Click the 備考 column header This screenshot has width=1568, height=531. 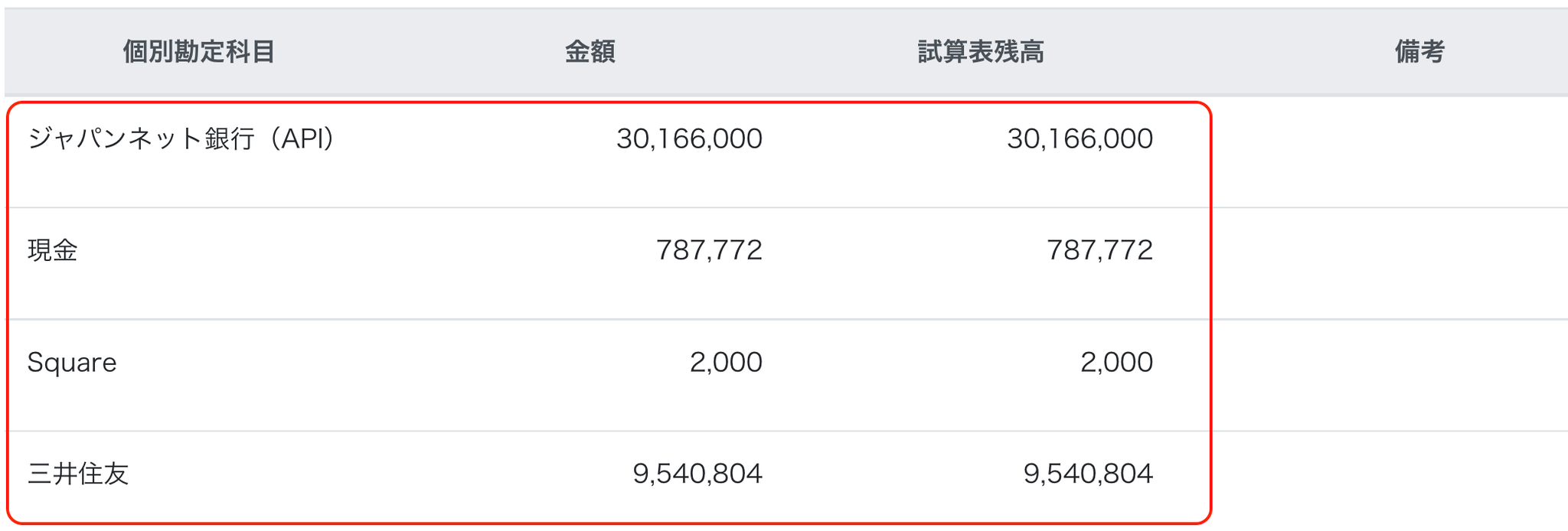pyautogui.click(x=1419, y=52)
